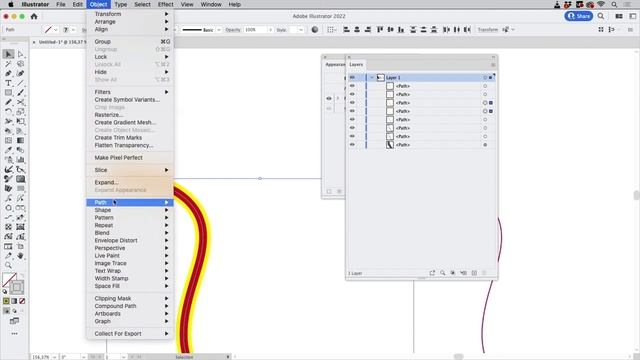The image size is (640, 360).
Task: Open the Transform submenu
Action: coord(131,14)
